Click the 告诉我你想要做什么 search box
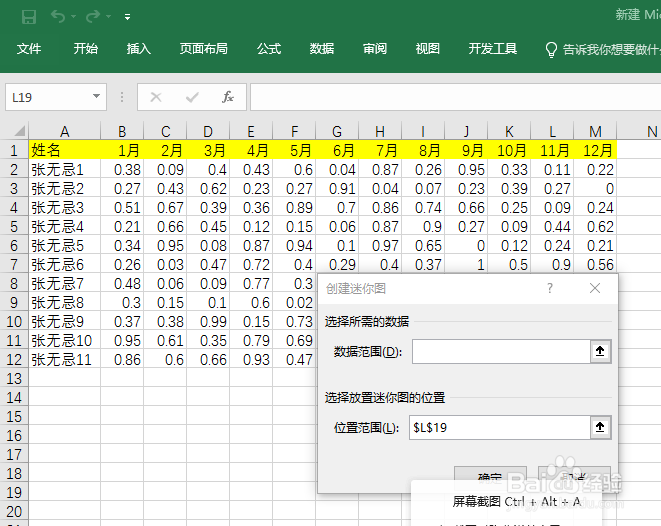Screen dimensions: 661x526 pos(611,50)
